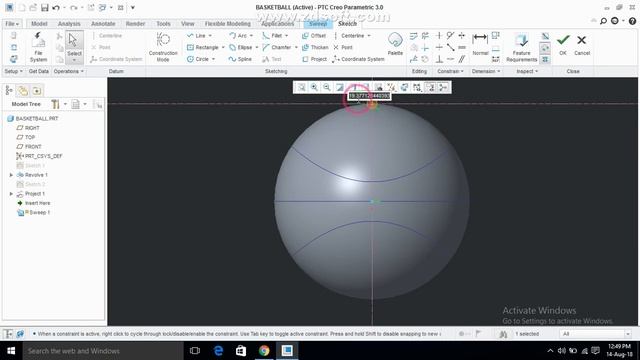Switch to the Analysis tab
Image resolution: width=640 pixels, height=360 pixels.
click(x=69, y=24)
